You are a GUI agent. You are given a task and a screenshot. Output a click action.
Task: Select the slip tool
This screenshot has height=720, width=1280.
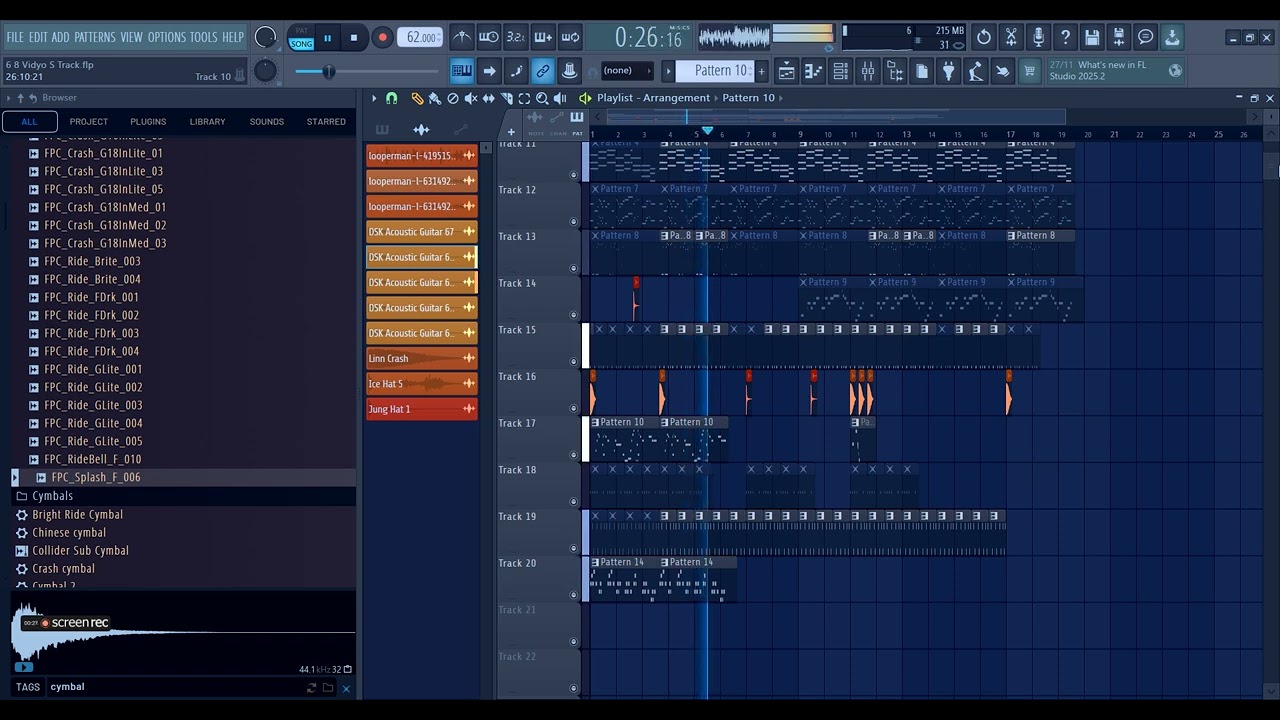pyautogui.click(x=488, y=98)
